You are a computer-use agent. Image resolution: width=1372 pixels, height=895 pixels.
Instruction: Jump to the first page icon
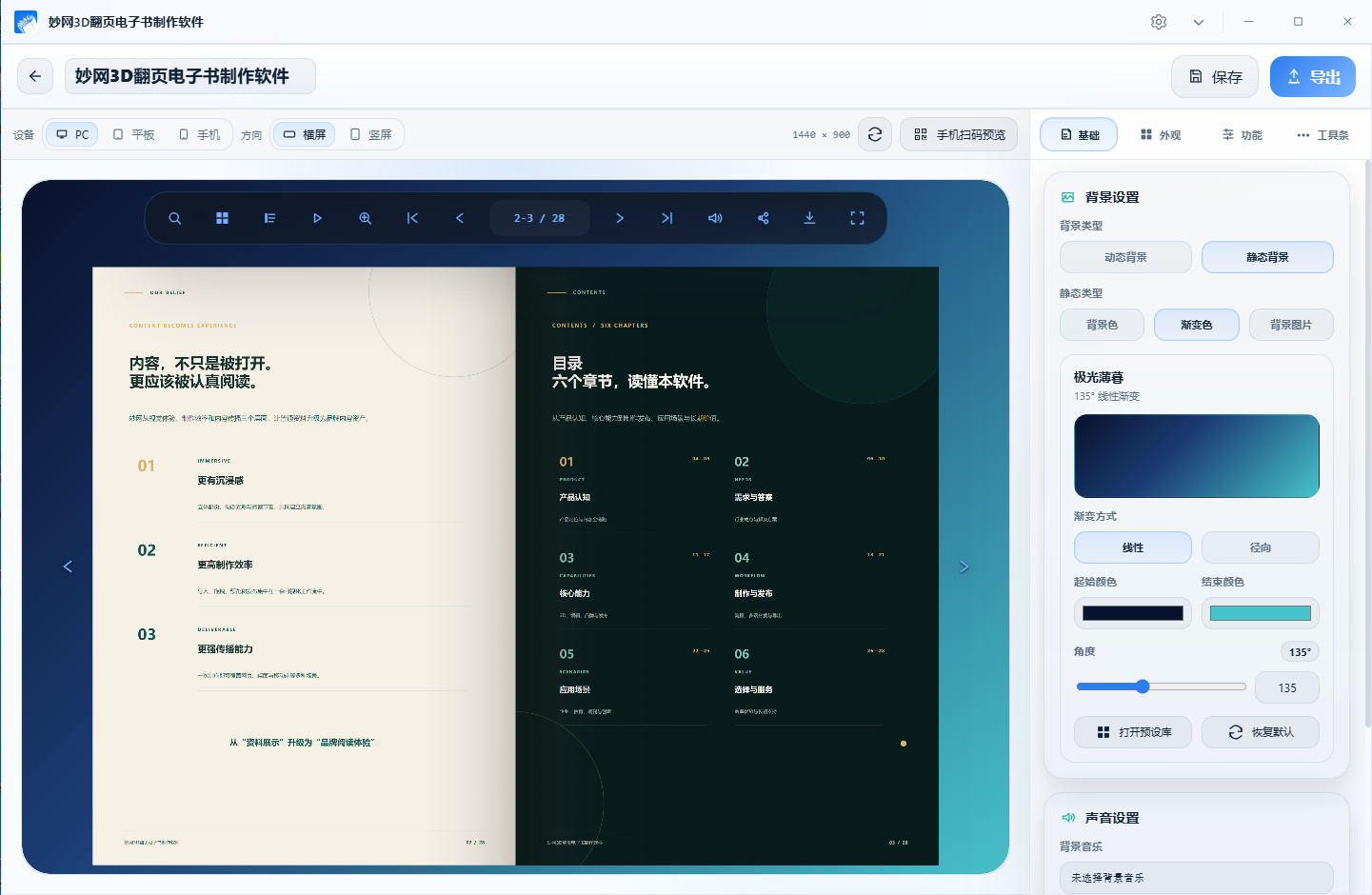(412, 218)
